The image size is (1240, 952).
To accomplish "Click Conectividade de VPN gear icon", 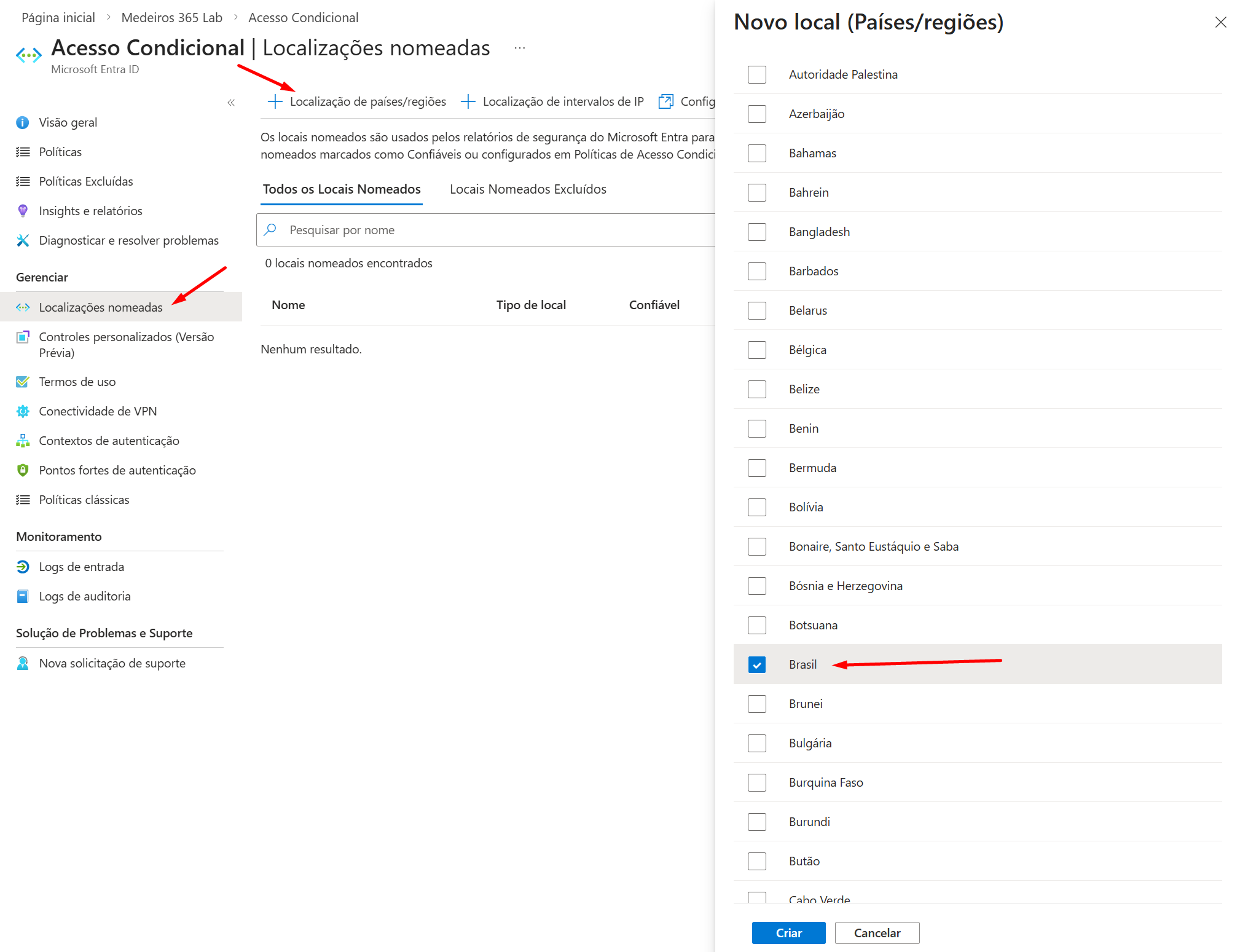I will click(x=23, y=411).
